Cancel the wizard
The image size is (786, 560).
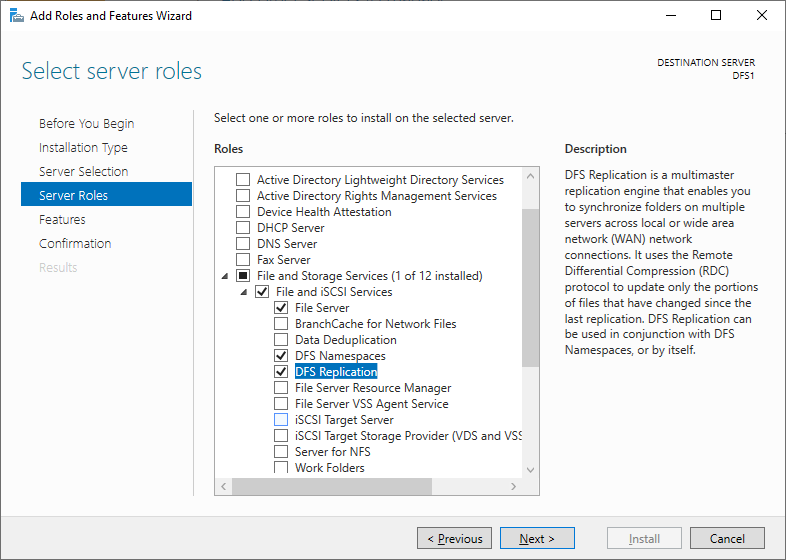727,538
